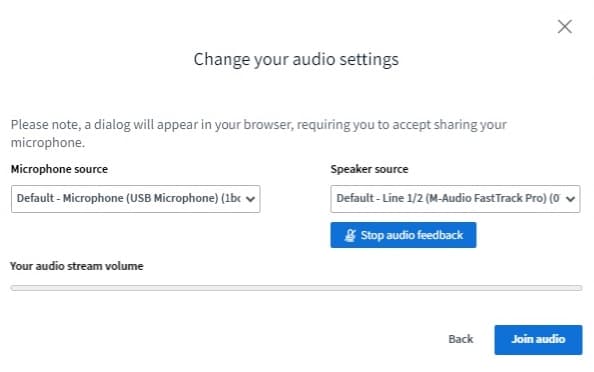Select the M-Audio FastTrack Pro entry text

(448, 198)
